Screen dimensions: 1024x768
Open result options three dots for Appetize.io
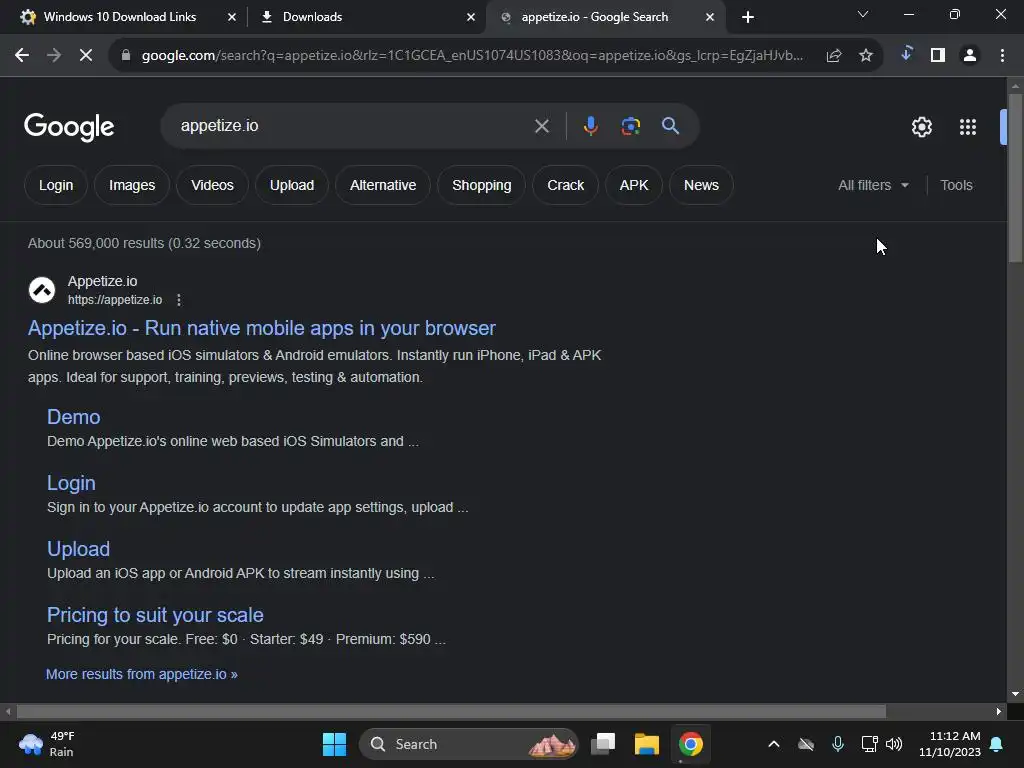[x=179, y=300]
